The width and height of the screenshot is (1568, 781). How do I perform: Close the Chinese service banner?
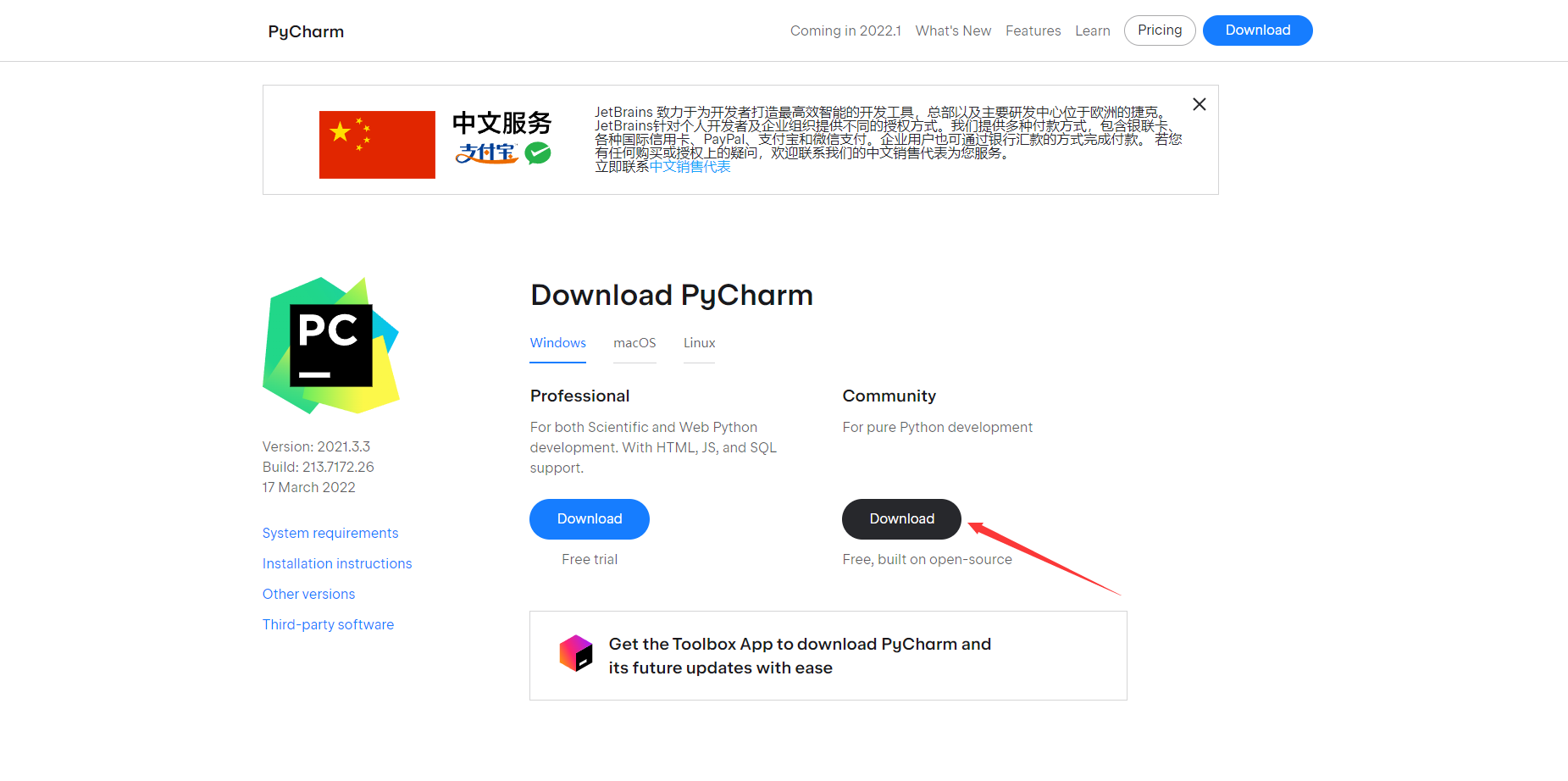point(1199,104)
